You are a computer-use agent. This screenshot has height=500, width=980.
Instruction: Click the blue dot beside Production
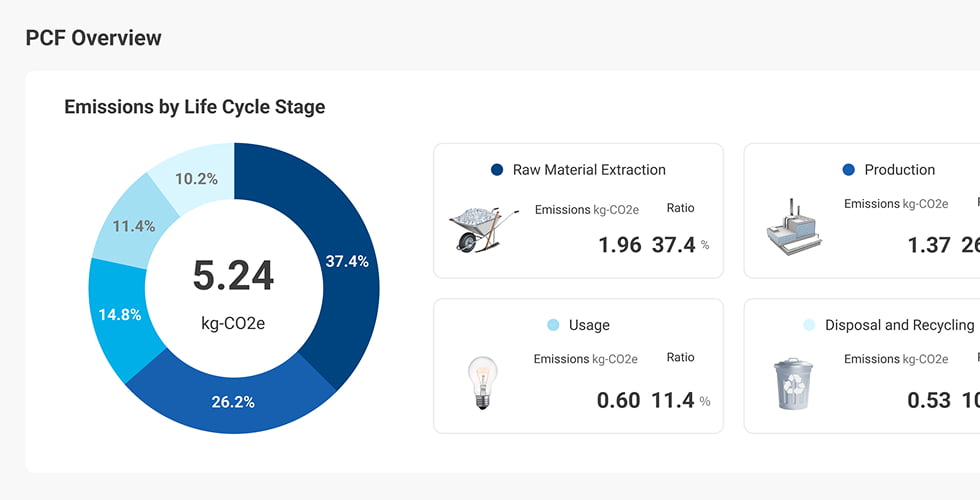click(x=848, y=169)
